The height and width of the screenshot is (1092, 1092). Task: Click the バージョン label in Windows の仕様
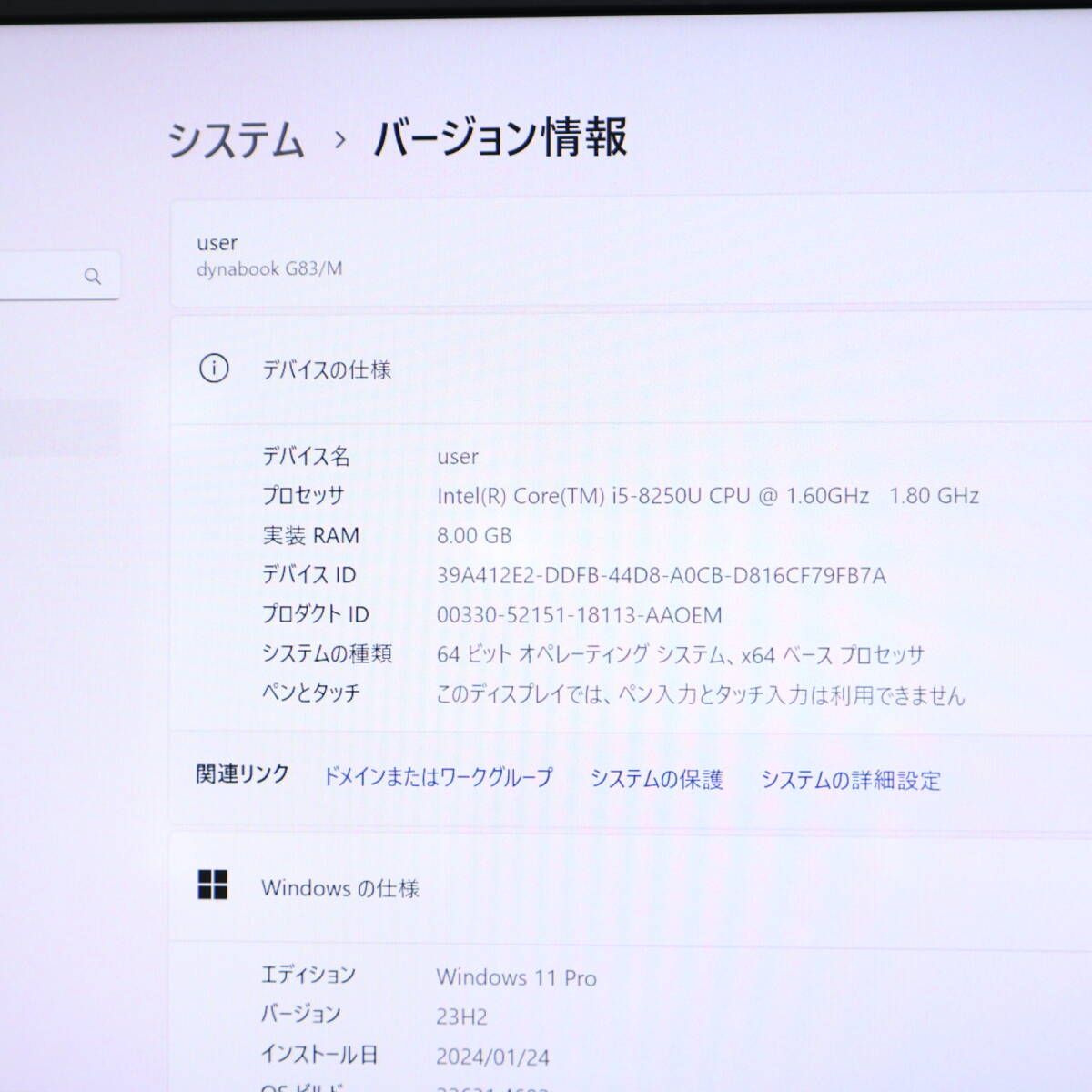click(x=301, y=1015)
